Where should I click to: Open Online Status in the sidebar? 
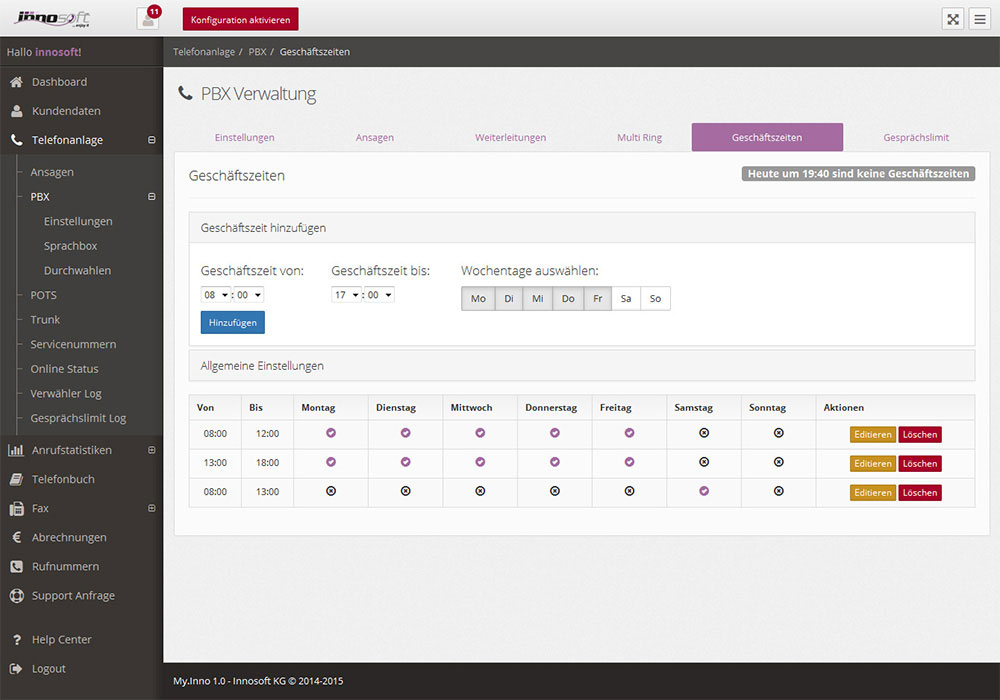(x=64, y=368)
